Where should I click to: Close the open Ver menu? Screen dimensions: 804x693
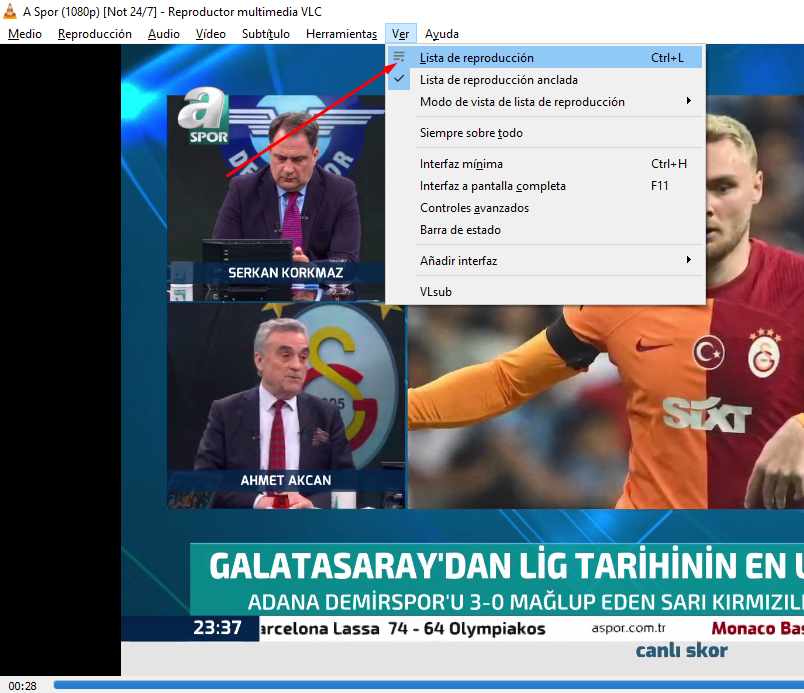point(400,34)
